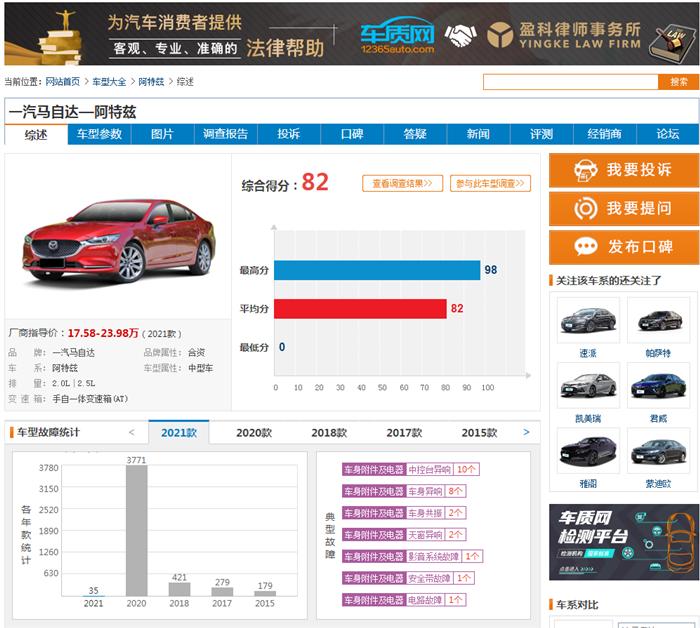Viewport: 700px width, 628px height.
Task: Open the 凯美瑞 car thumbnail
Action: point(588,385)
